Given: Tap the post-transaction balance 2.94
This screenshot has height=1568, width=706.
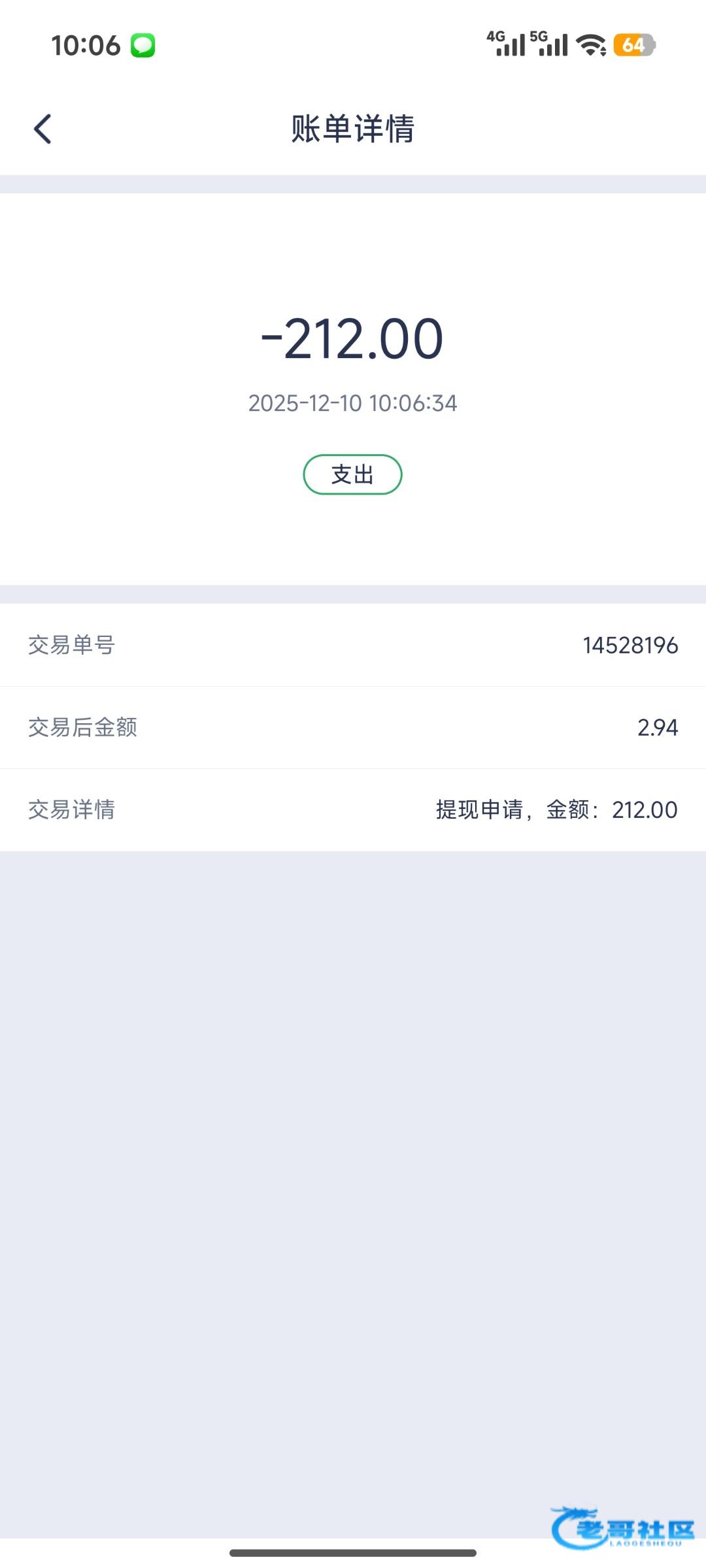Looking at the screenshot, I should (657, 727).
